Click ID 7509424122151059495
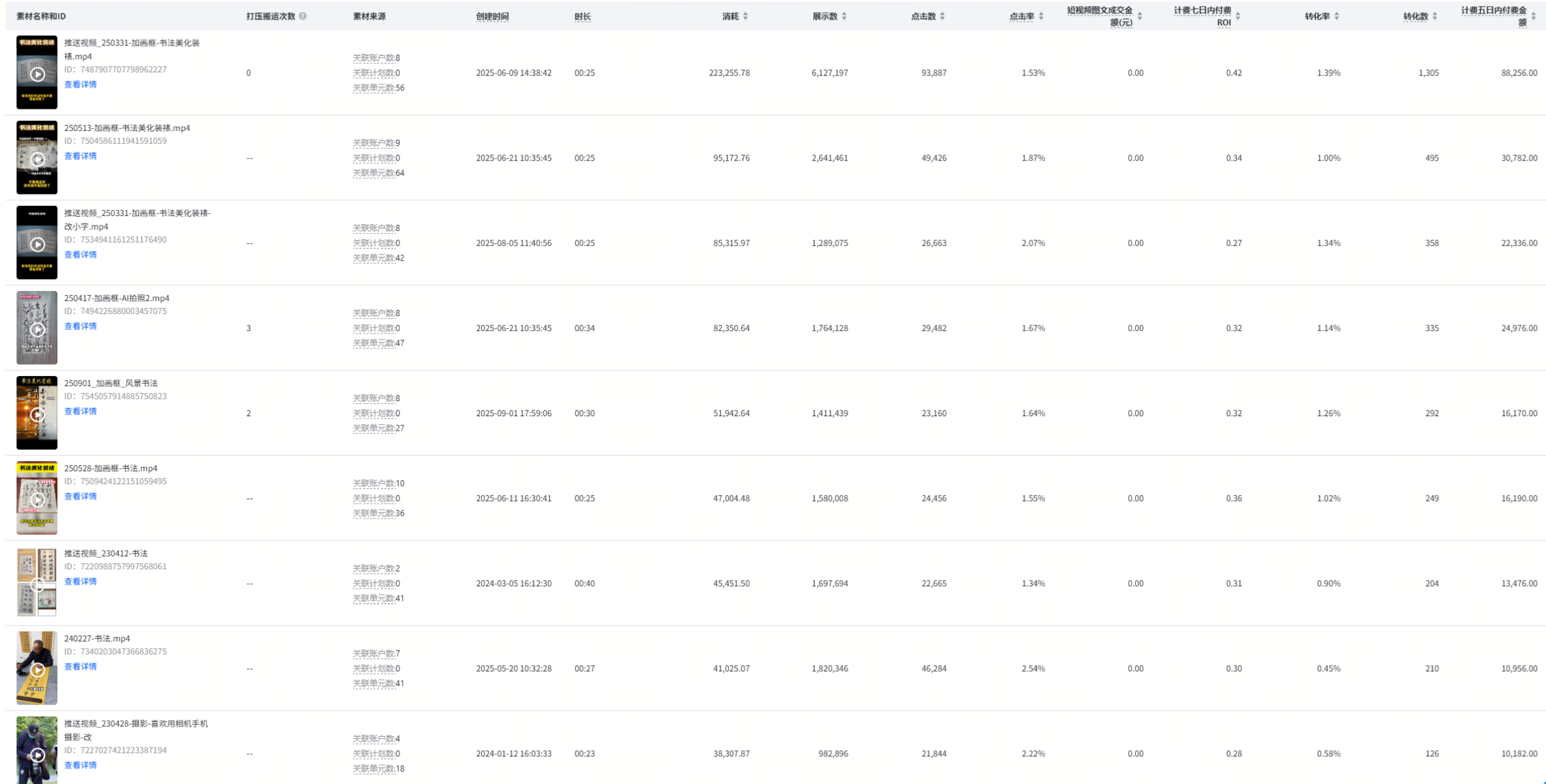This screenshot has height=784, width=1546. click(x=116, y=481)
